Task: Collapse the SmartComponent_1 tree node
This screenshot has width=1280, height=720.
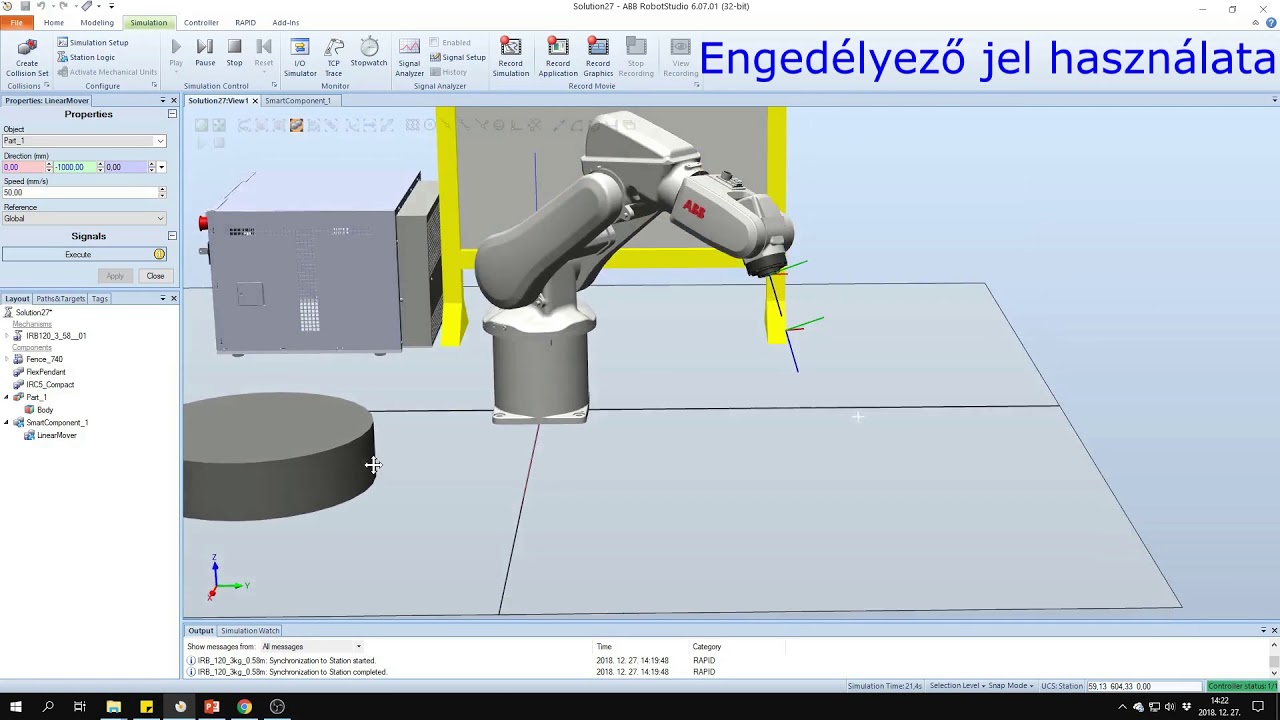Action: 7,423
